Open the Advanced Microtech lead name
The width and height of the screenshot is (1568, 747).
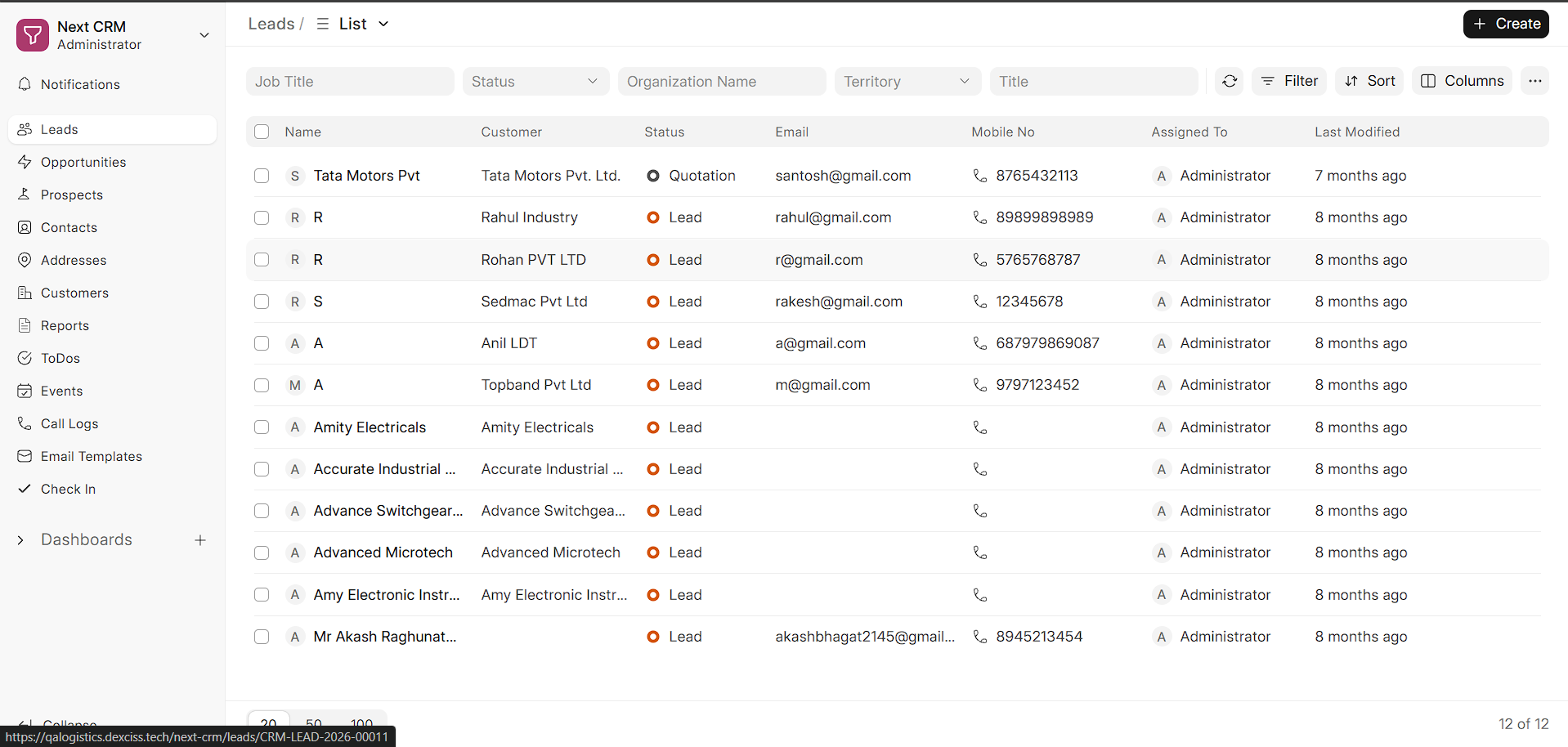[x=383, y=552]
